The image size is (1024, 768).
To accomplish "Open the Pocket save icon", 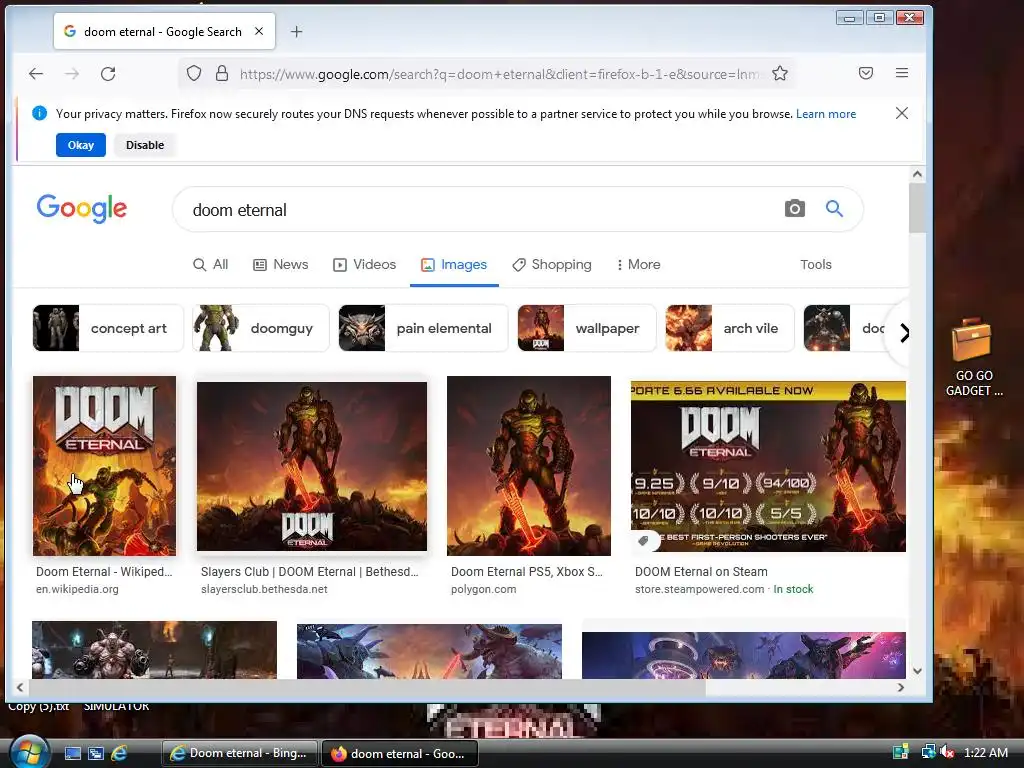I will tap(866, 73).
